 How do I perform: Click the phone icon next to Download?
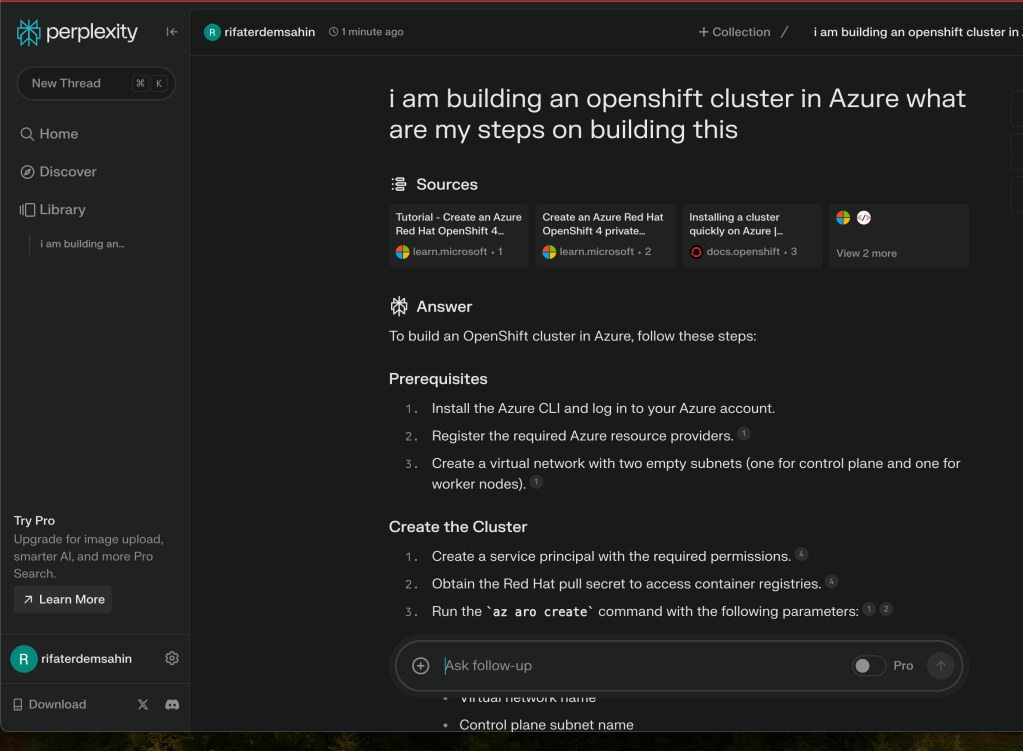(x=18, y=705)
